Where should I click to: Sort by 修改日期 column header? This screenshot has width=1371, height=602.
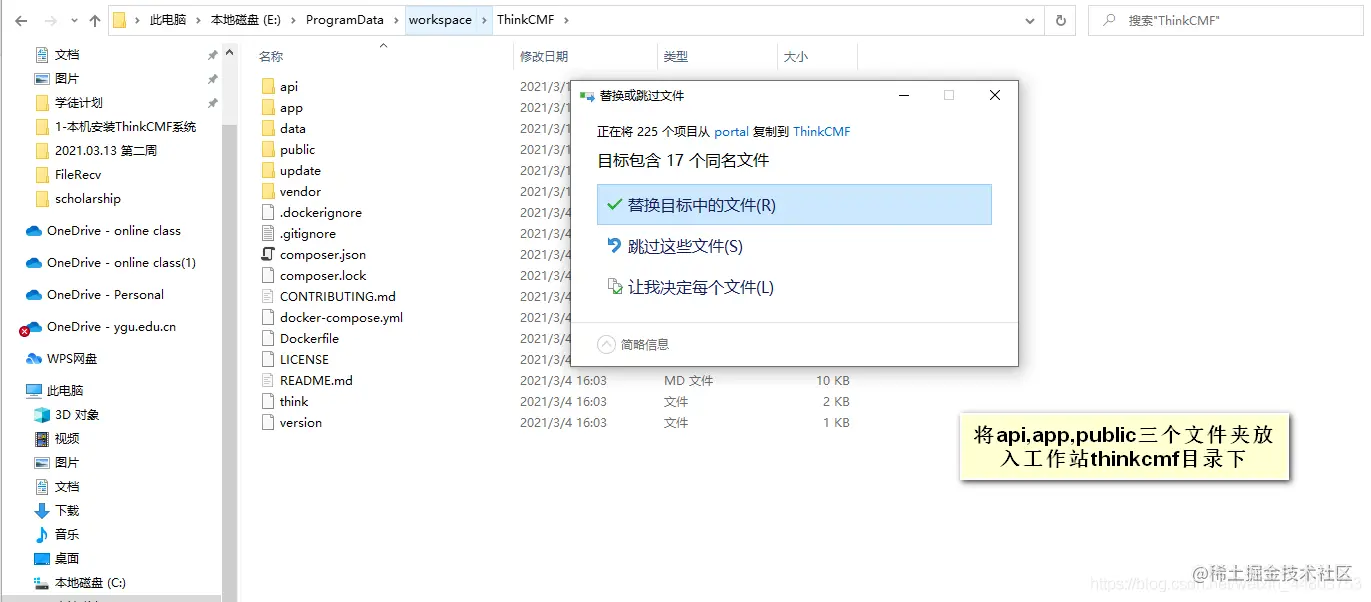coord(544,57)
